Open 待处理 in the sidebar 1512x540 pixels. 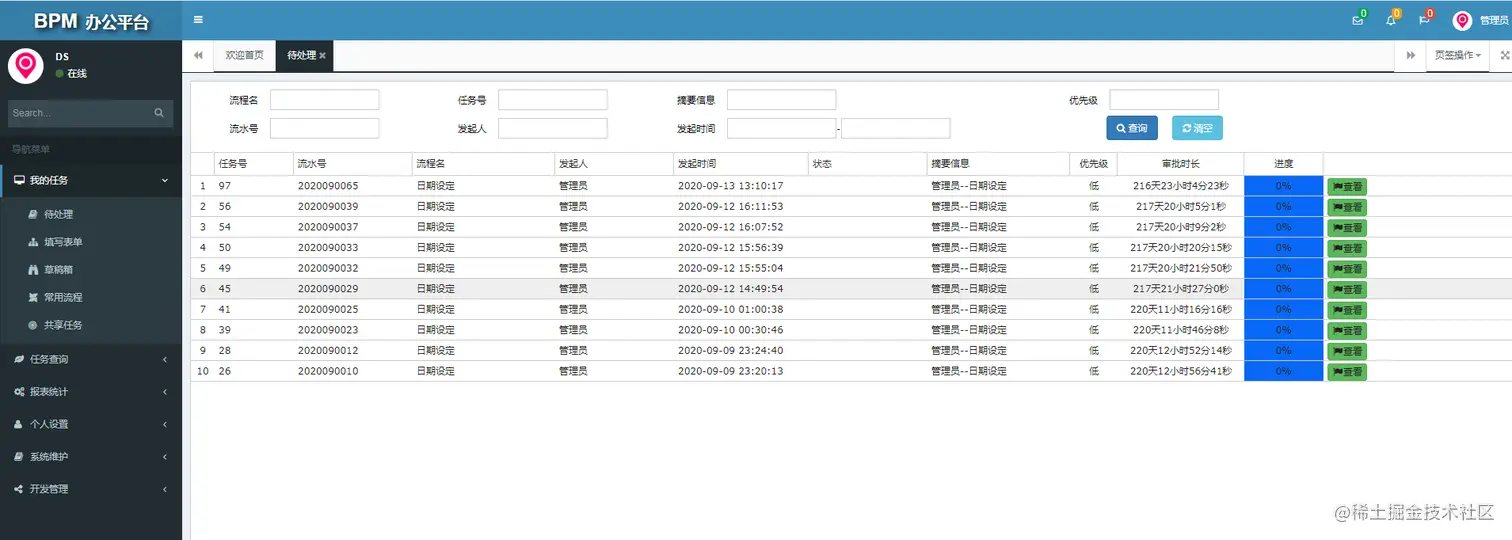[58, 214]
